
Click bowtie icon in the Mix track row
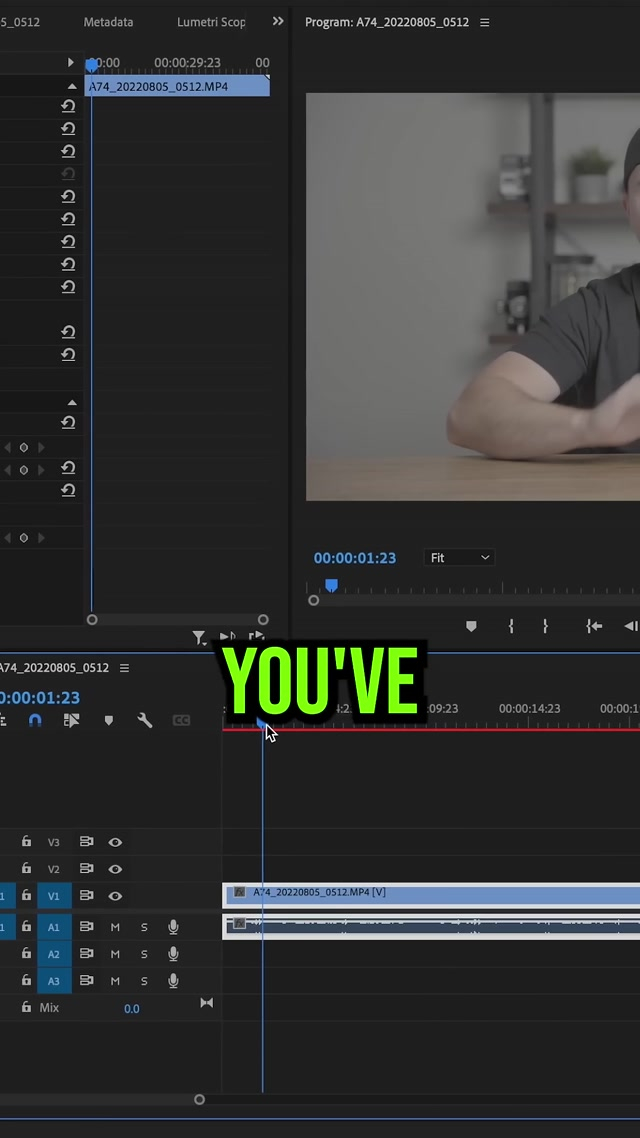(x=207, y=1003)
